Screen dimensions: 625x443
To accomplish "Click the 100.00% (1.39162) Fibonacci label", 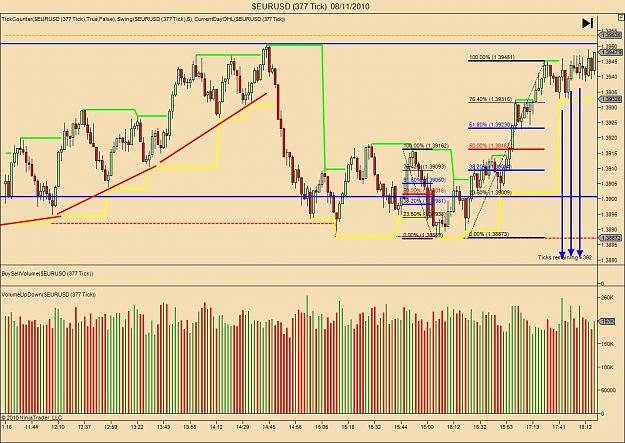I will coord(425,146).
